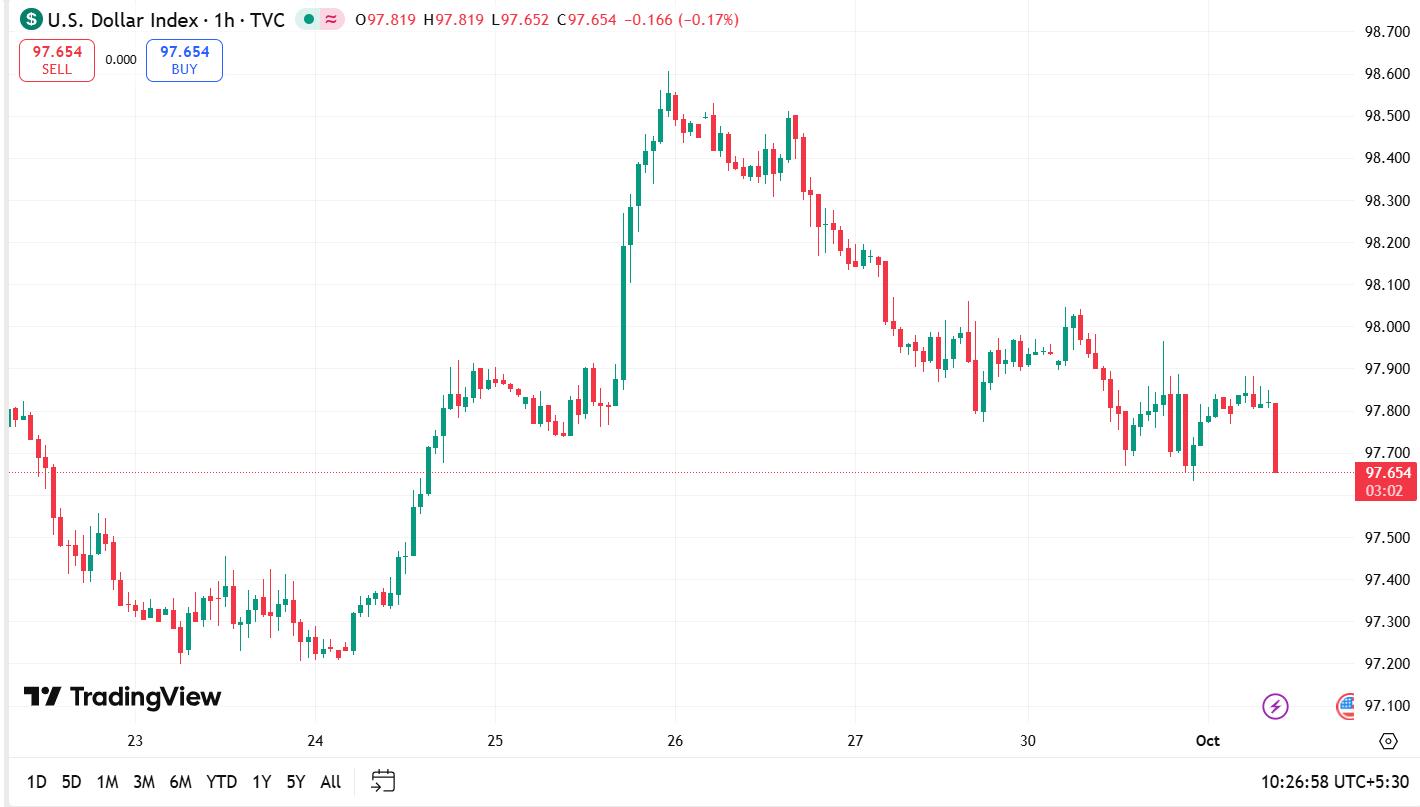Click the U.S. Dollar Index symbol logo
The width and height of the screenshot is (1420, 807).
coord(32,20)
